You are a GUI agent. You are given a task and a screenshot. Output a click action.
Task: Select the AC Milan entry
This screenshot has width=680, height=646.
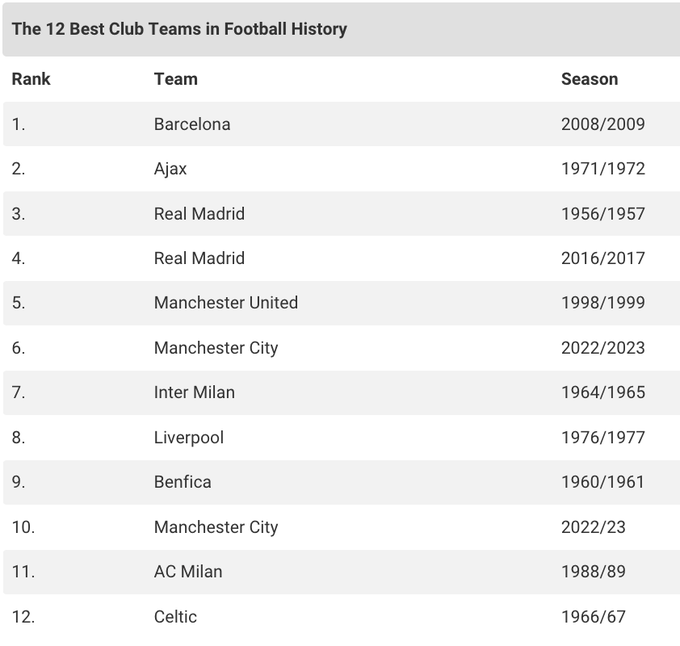tap(188, 572)
